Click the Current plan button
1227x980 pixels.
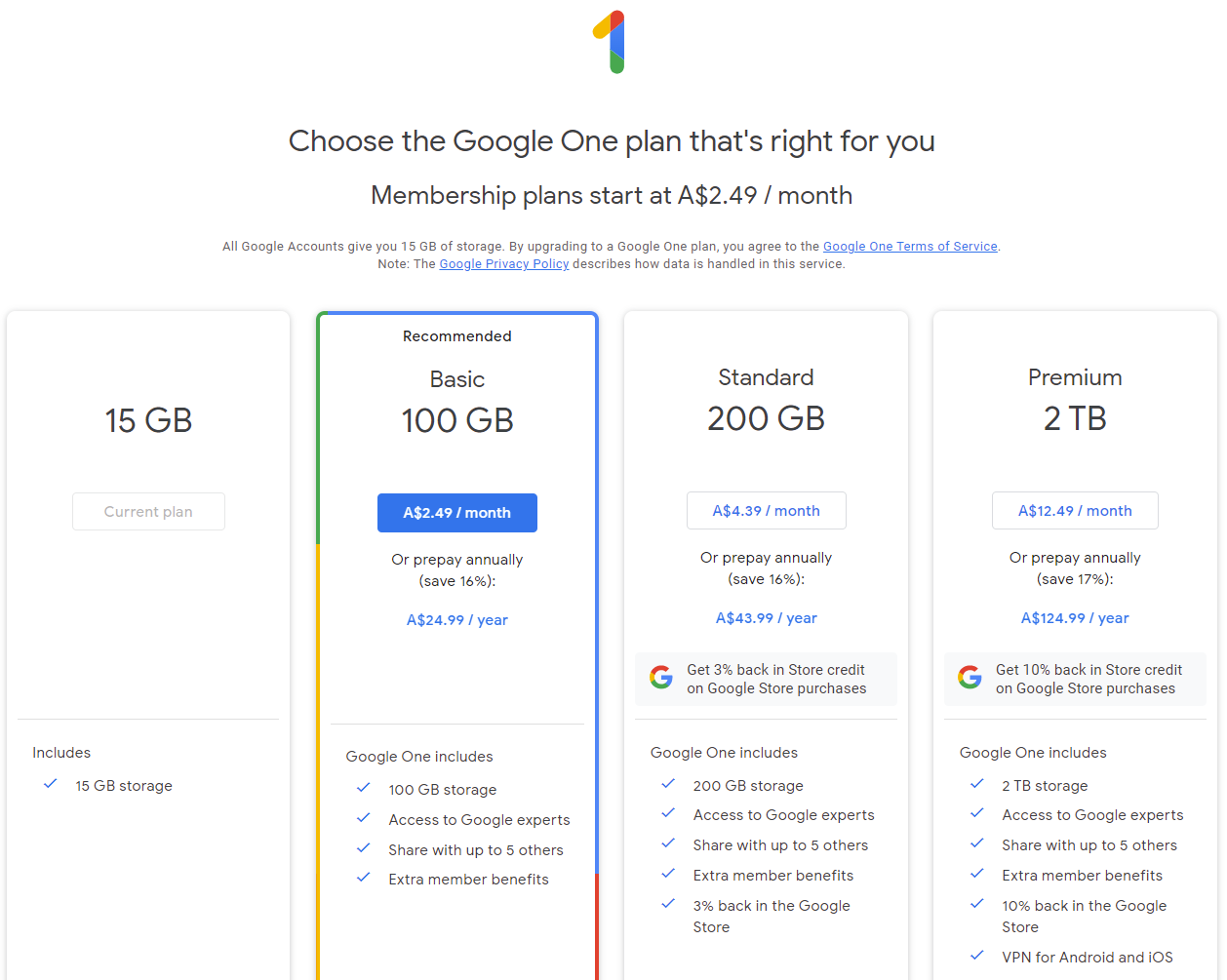pyautogui.click(x=148, y=512)
